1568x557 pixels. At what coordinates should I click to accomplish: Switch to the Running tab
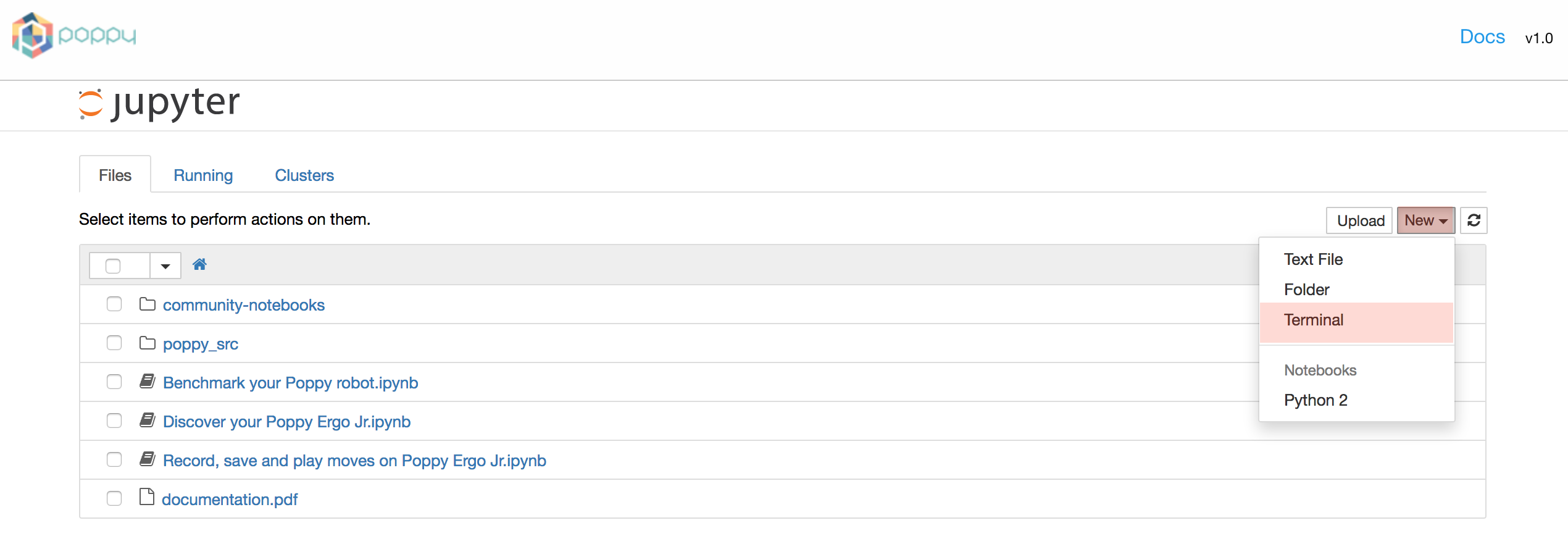click(203, 175)
